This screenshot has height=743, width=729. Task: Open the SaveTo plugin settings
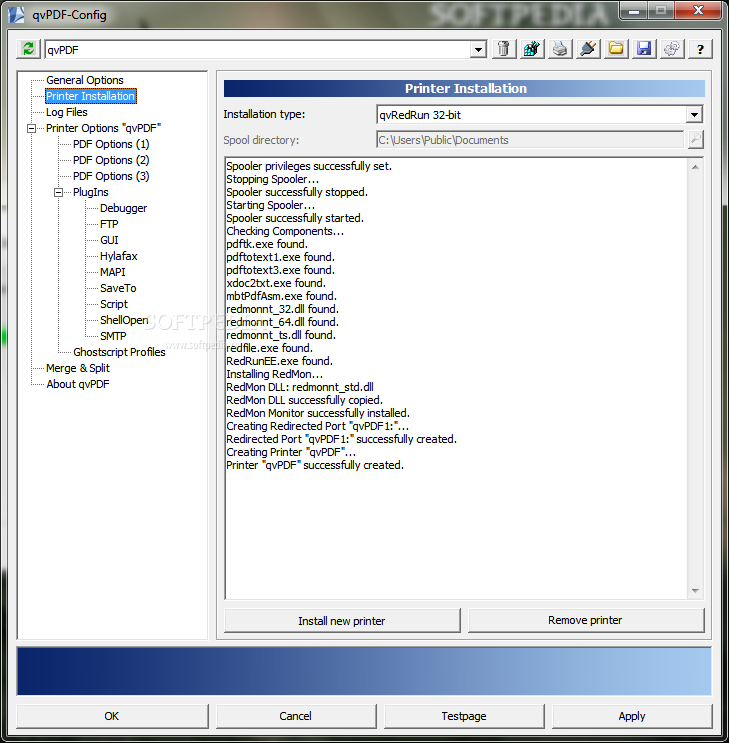click(118, 288)
